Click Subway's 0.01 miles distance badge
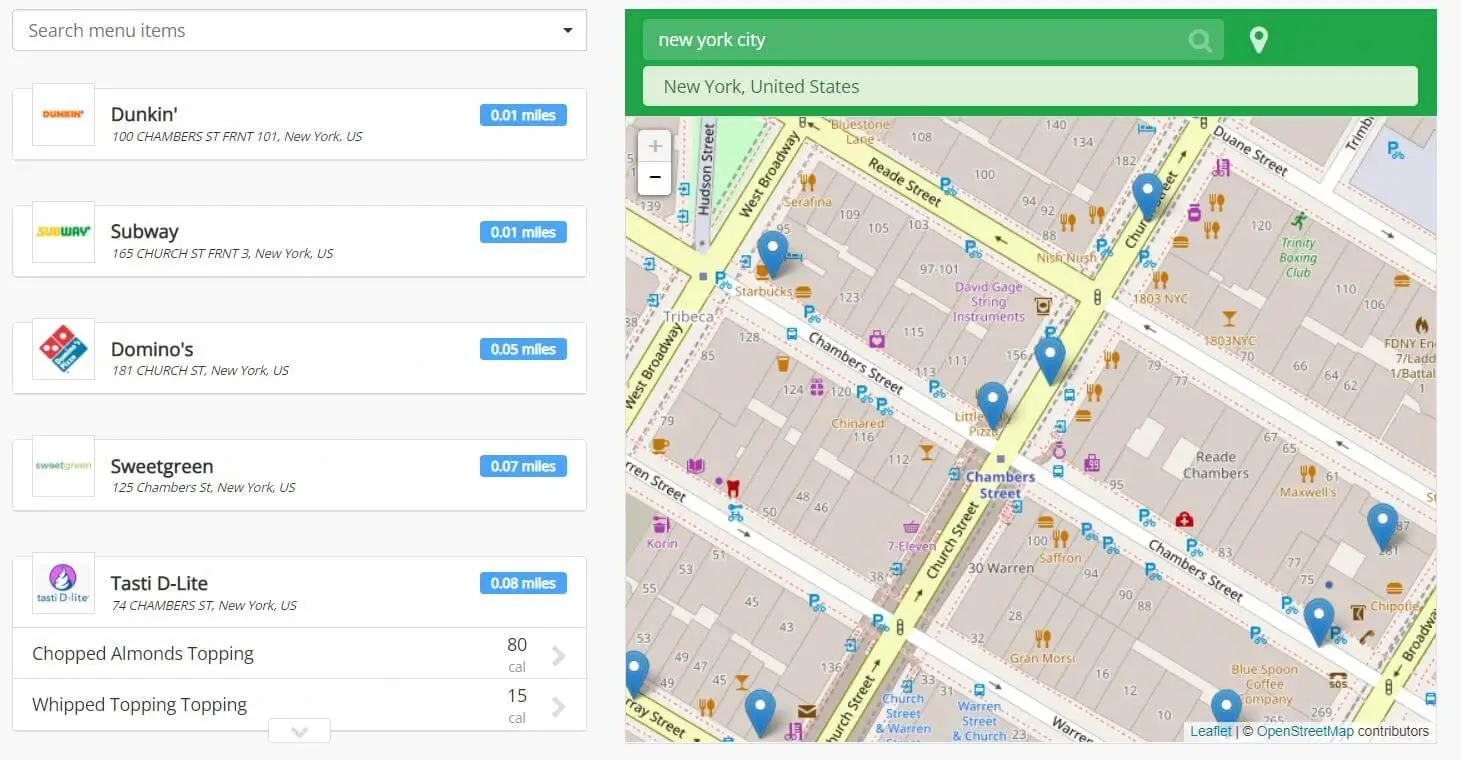The image size is (1461, 760). [523, 232]
